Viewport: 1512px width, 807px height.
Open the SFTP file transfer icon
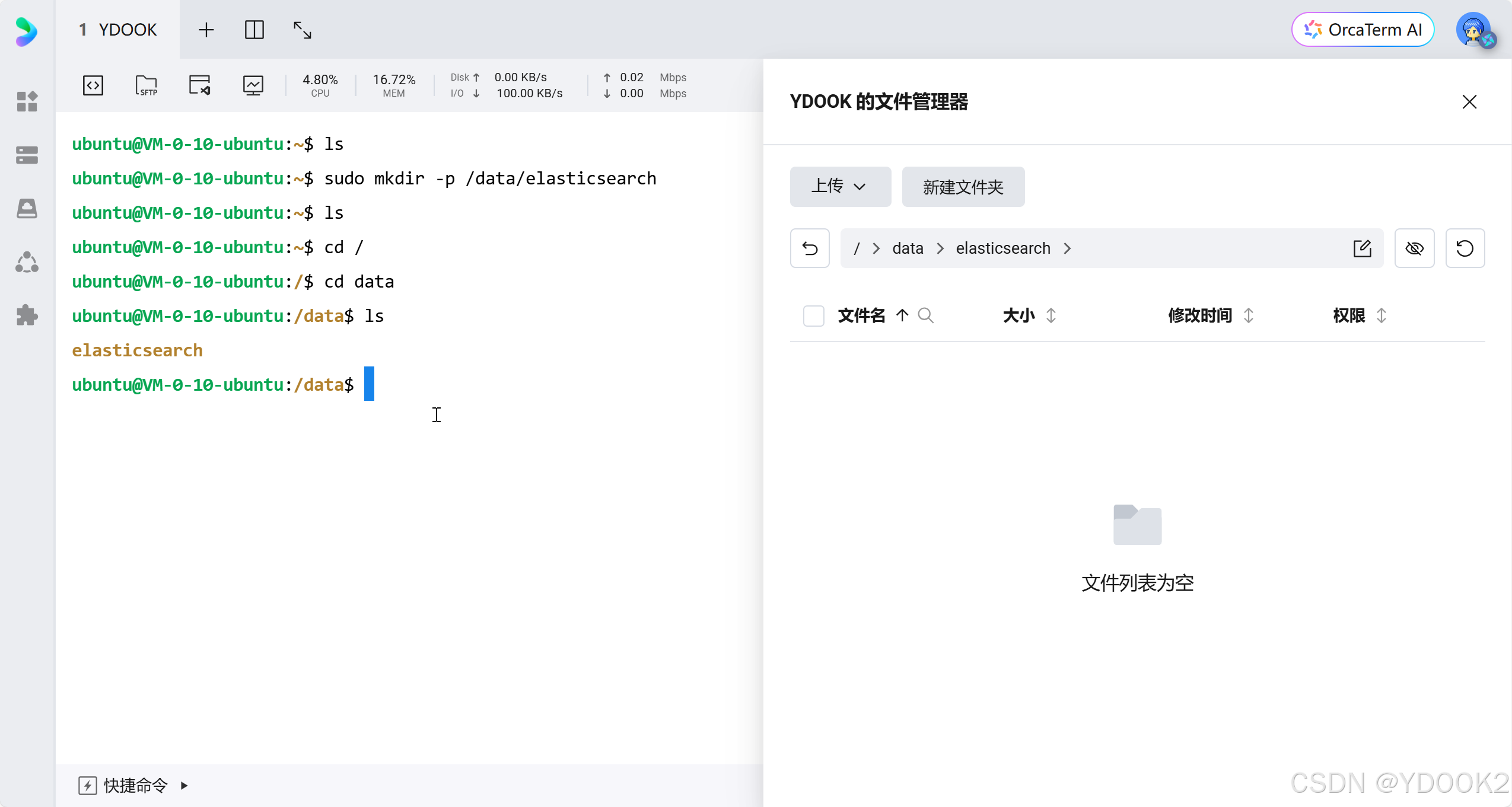click(x=145, y=85)
